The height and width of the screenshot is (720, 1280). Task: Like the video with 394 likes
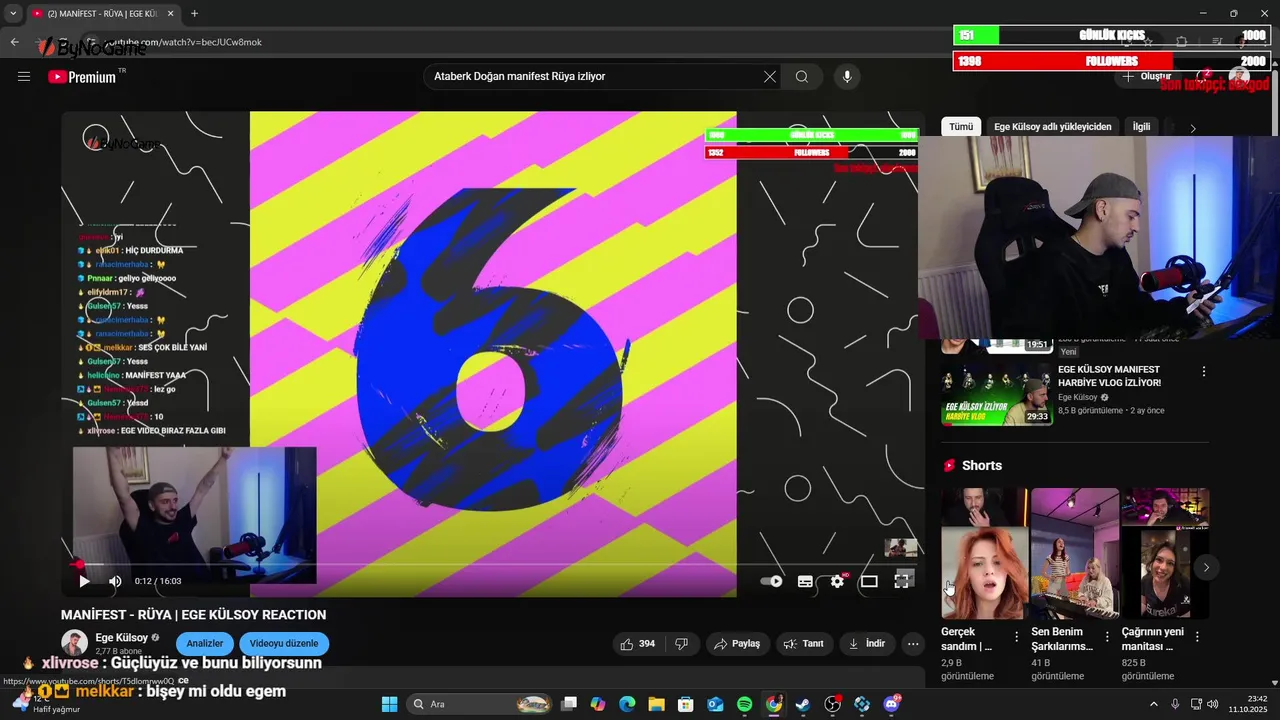tap(637, 644)
